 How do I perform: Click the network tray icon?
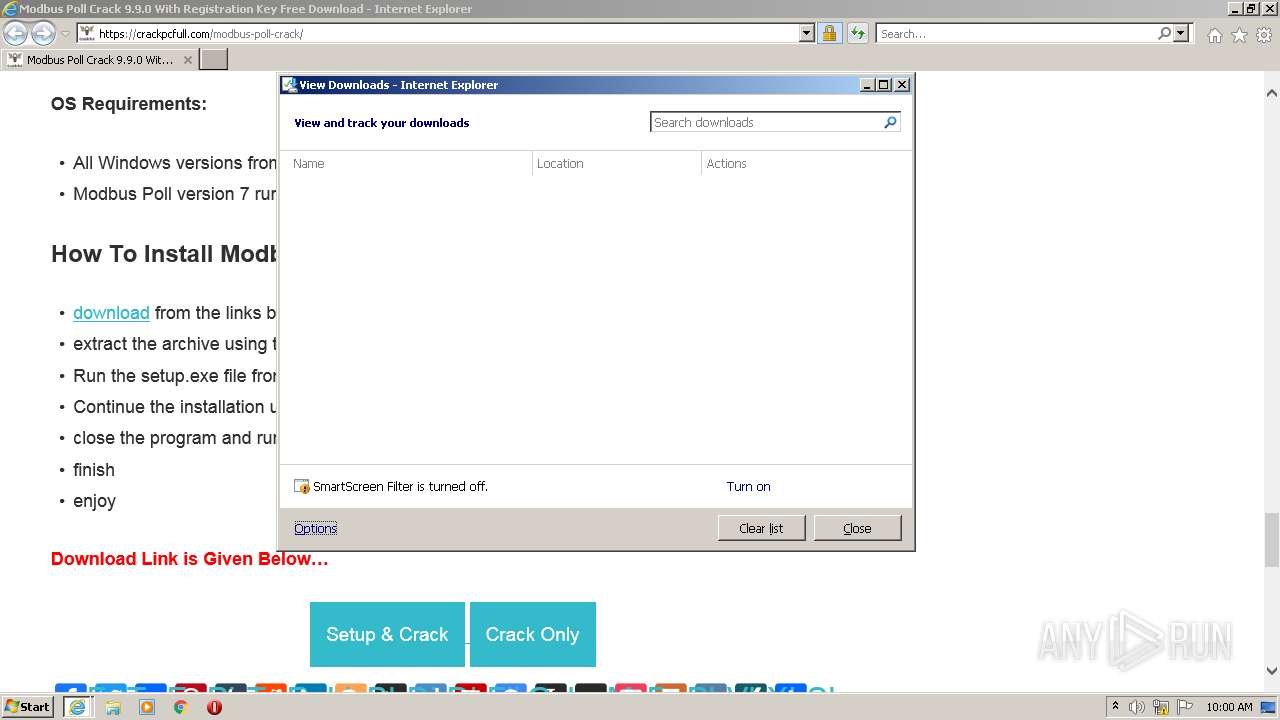pos(1161,707)
